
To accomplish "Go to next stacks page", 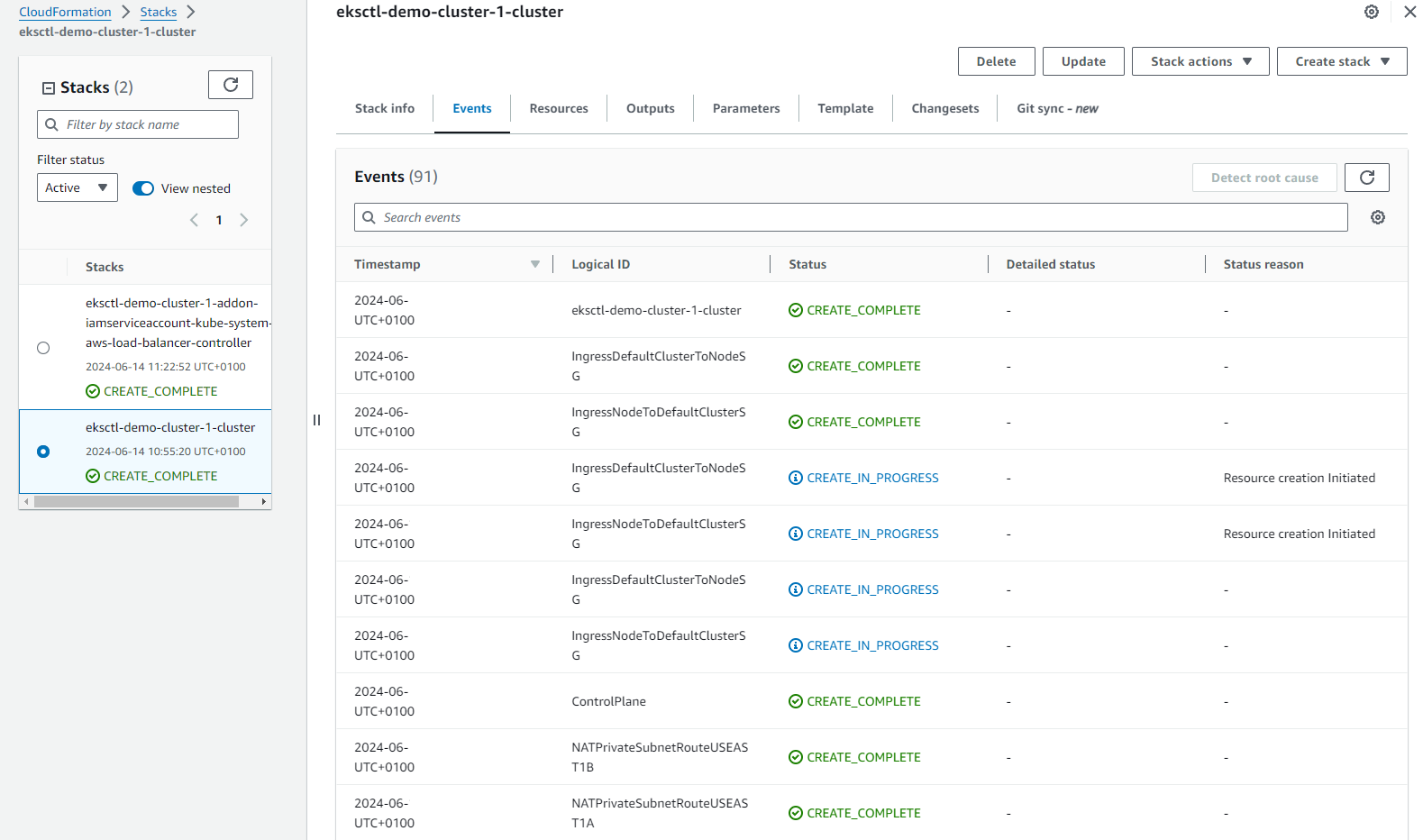I will click(x=243, y=220).
